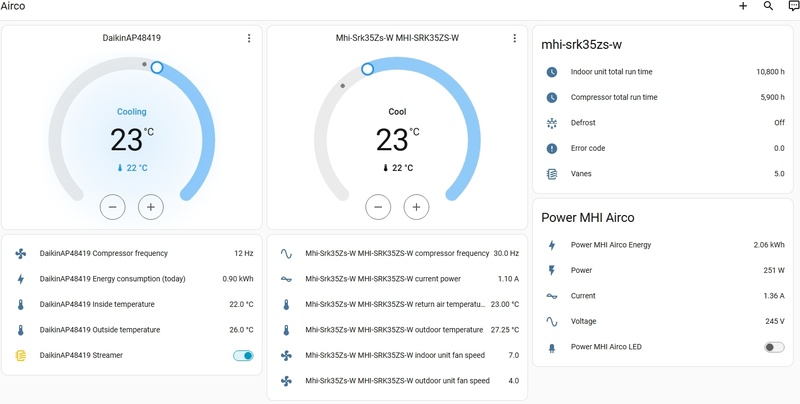Open the Vanes entity row

point(663,174)
